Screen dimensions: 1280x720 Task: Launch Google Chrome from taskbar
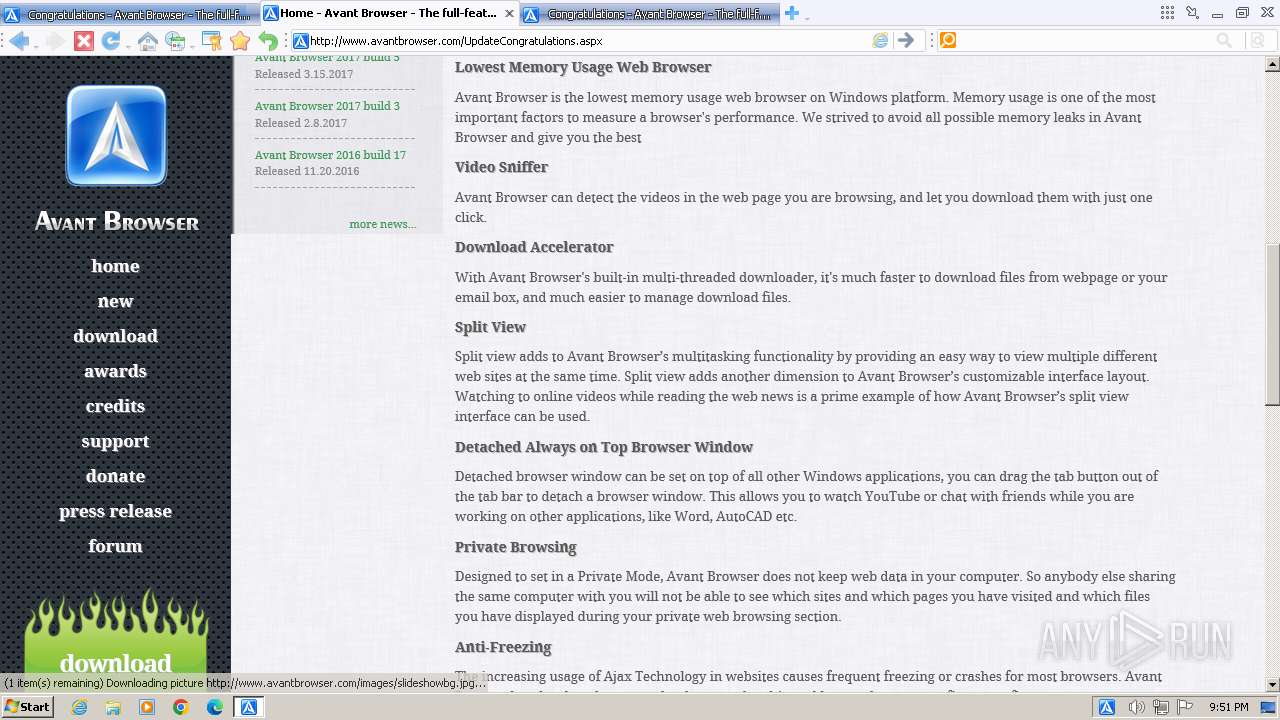pos(181,707)
